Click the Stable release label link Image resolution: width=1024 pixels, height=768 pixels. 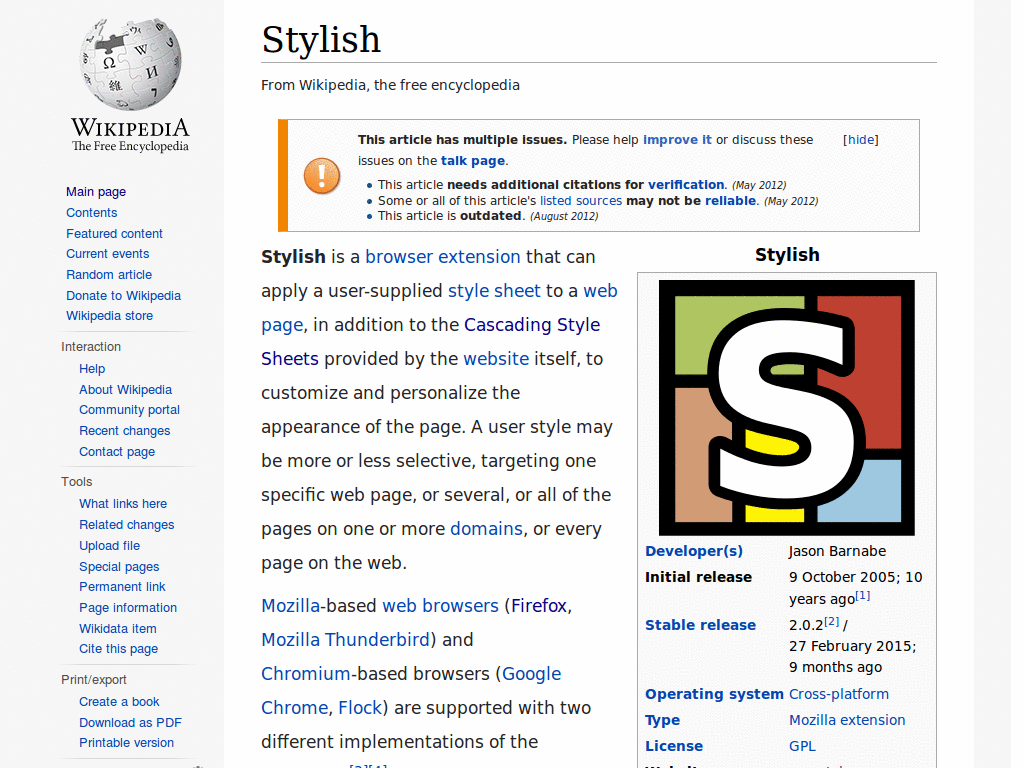coord(700,625)
